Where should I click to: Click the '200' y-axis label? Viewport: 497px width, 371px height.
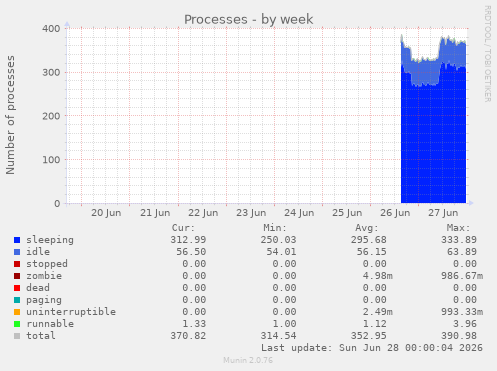pos(51,116)
